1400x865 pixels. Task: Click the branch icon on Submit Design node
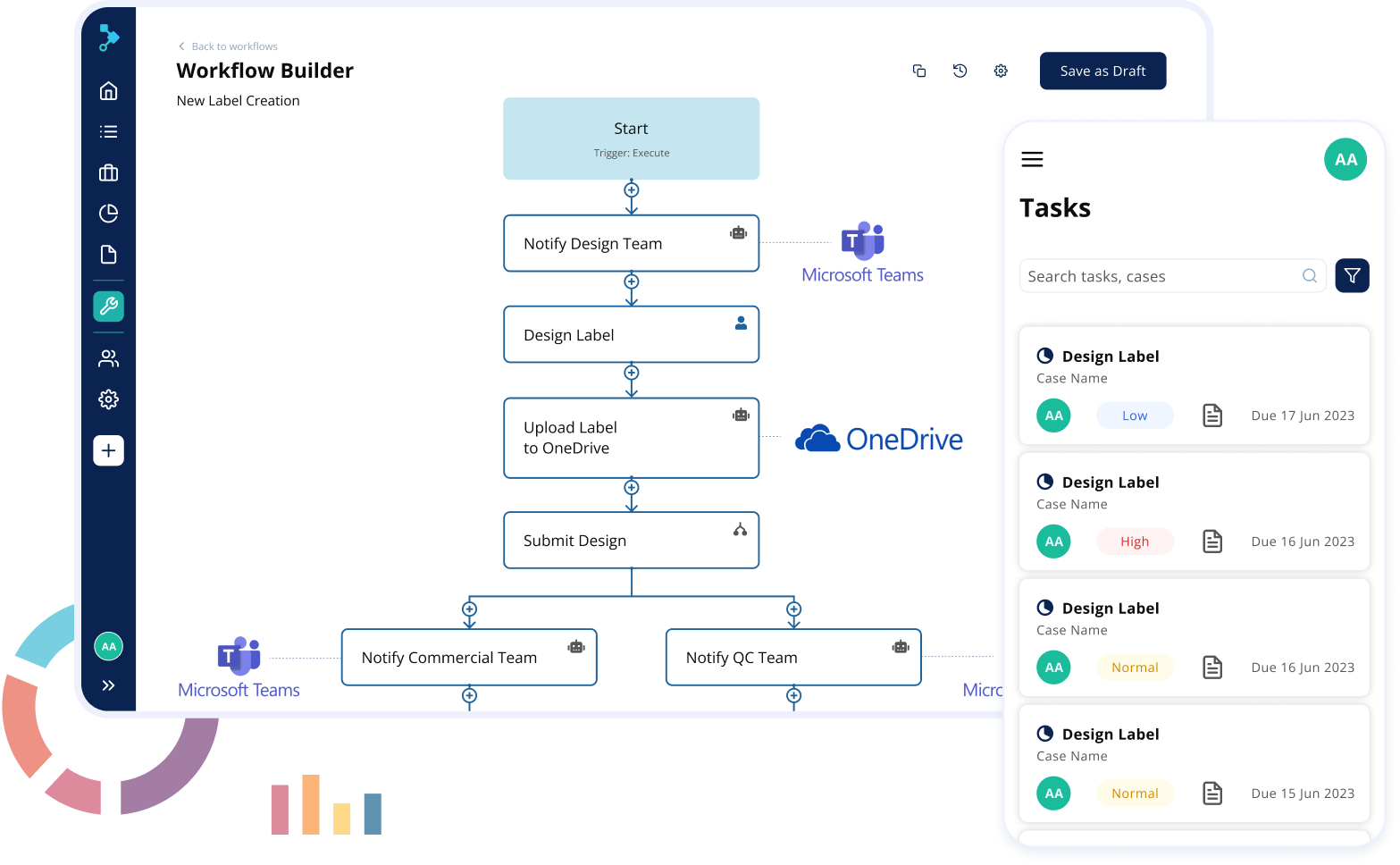click(739, 529)
